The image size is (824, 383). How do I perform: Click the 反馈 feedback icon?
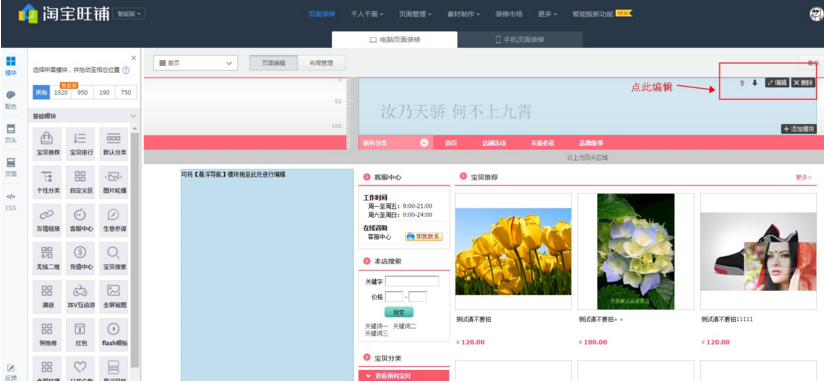(x=11, y=372)
